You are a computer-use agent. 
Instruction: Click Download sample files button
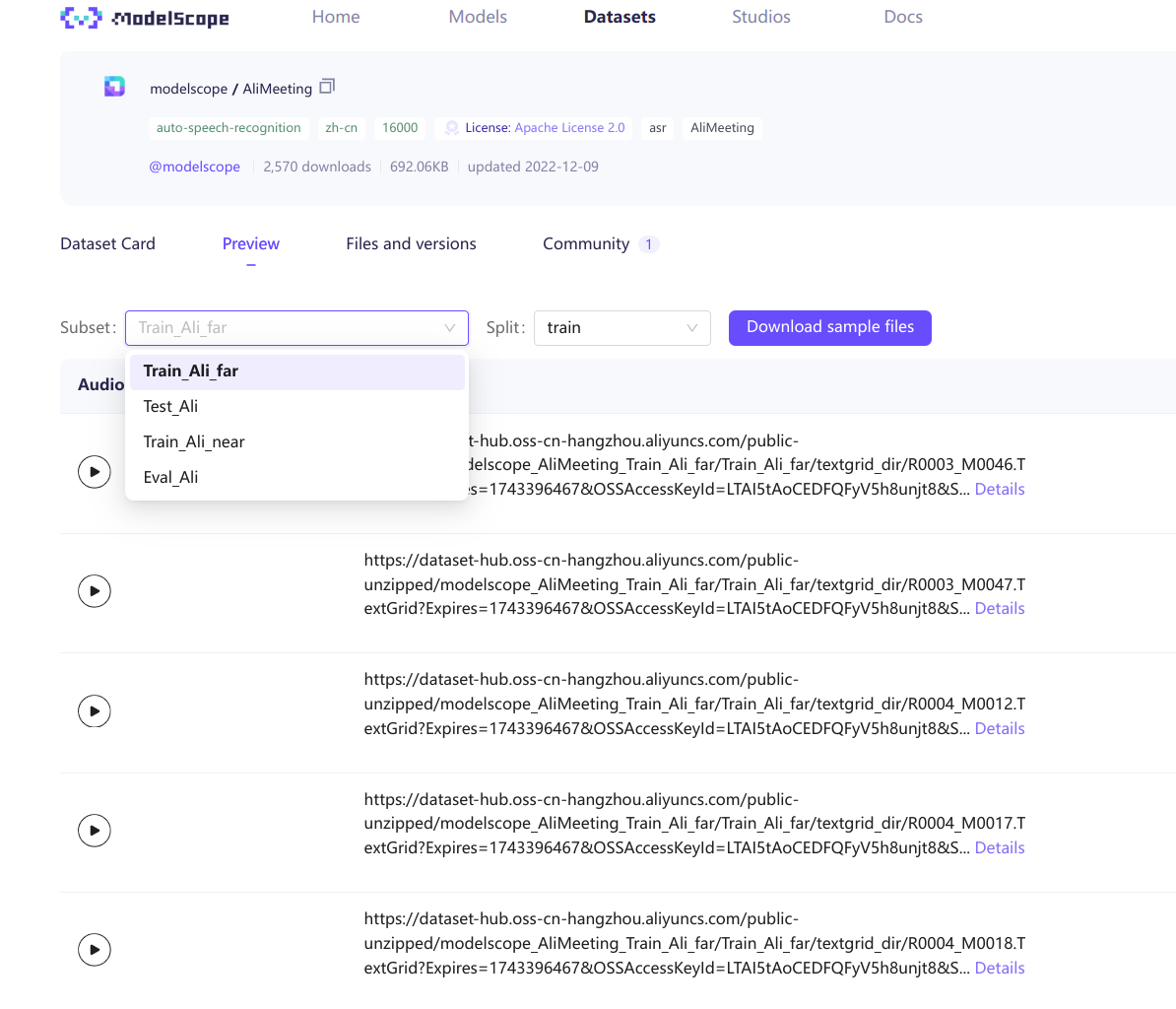[829, 328]
